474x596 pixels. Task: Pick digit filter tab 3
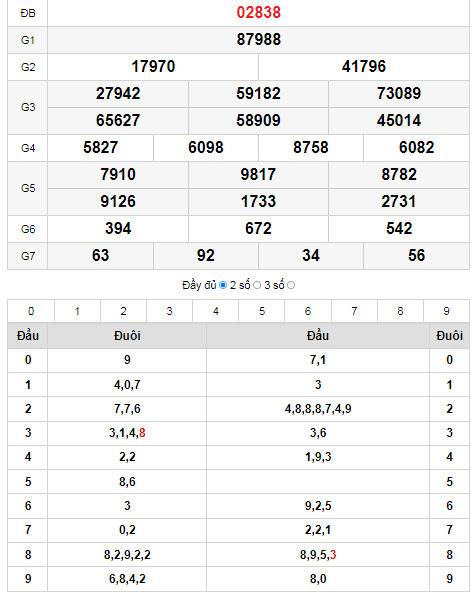pos(170,311)
